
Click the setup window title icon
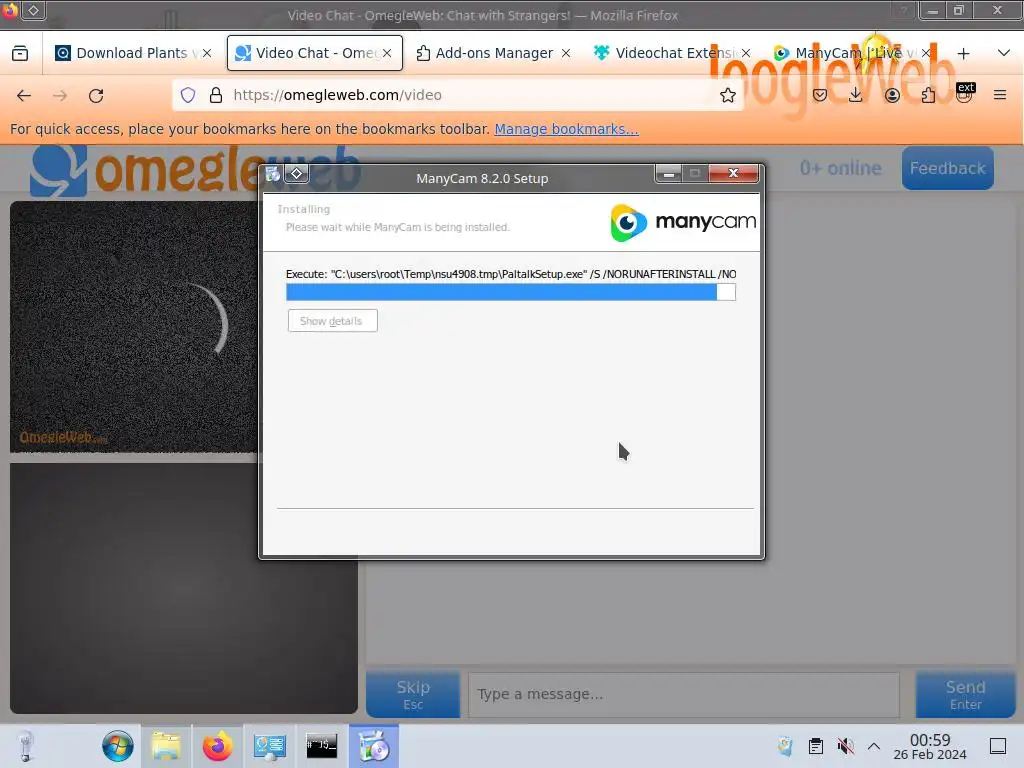tap(273, 174)
